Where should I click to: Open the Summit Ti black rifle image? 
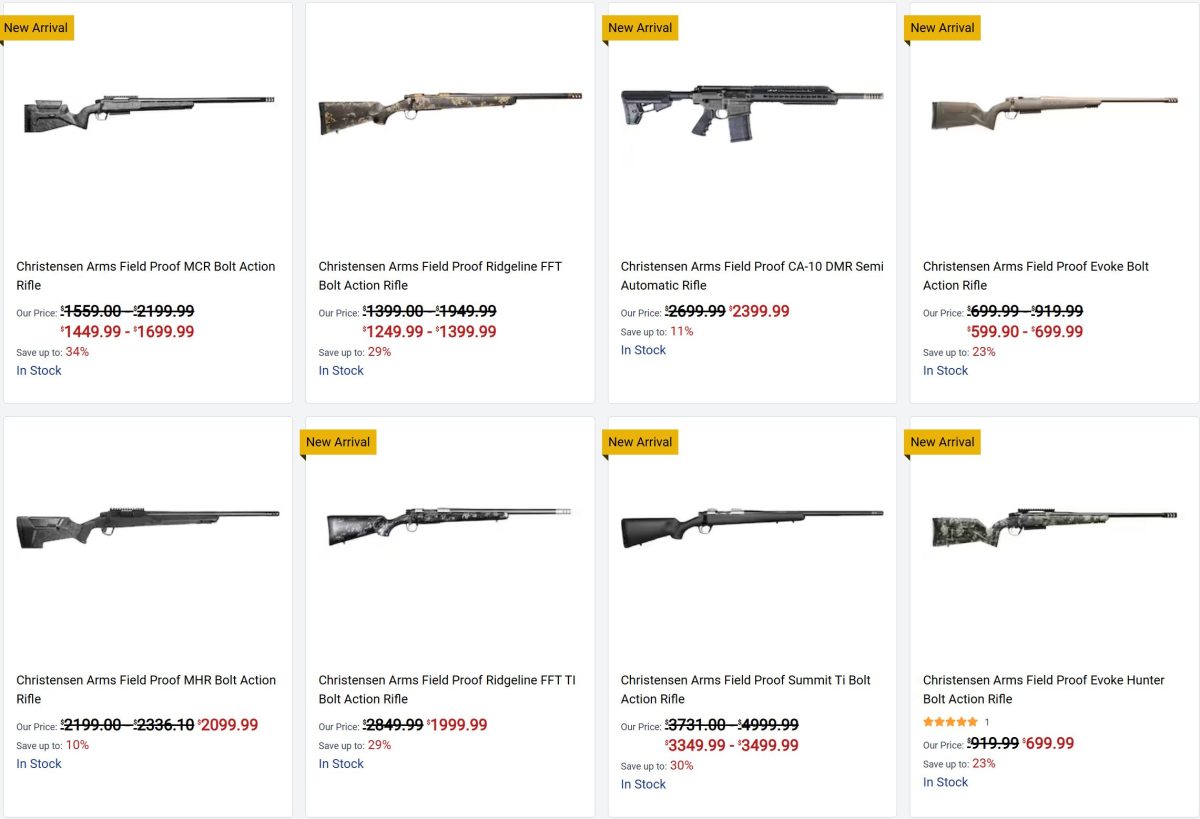coord(751,526)
